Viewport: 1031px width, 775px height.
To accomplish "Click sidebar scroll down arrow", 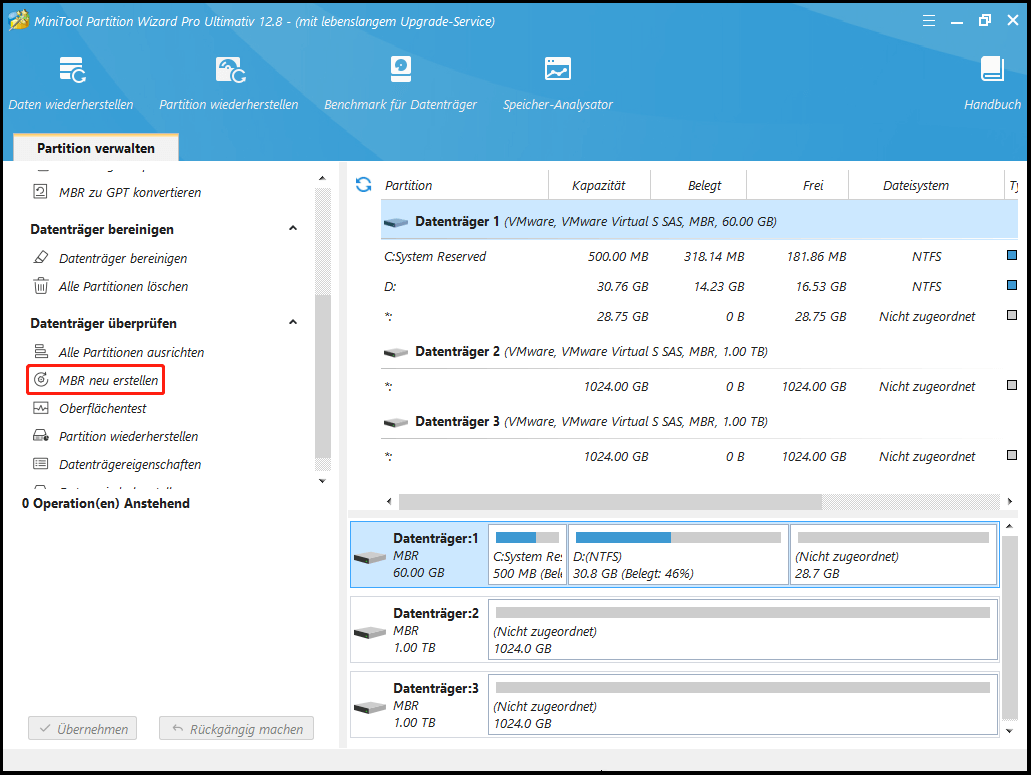I will click(322, 481).
